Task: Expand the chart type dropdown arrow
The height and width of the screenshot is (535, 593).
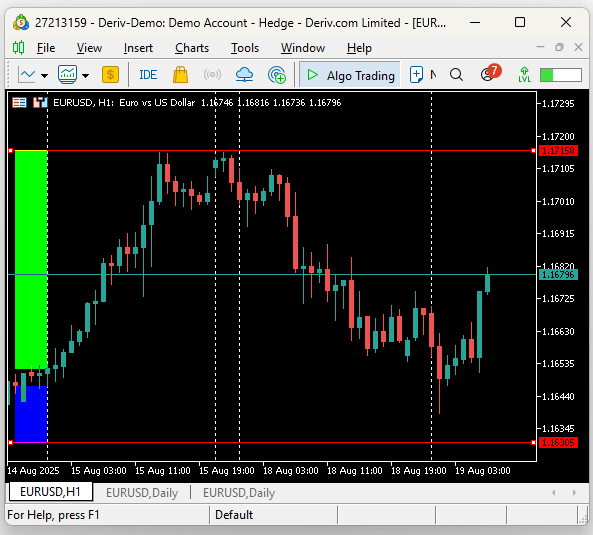Action: (45, 76)
